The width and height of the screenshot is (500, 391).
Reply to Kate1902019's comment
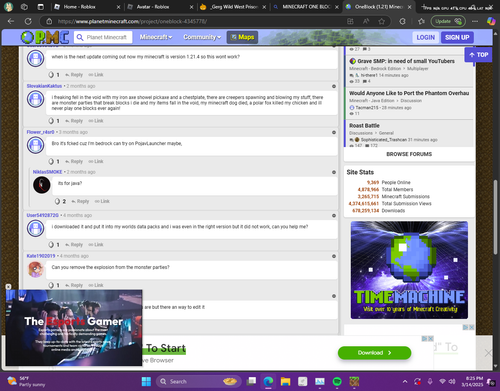[x=74, y=285]
